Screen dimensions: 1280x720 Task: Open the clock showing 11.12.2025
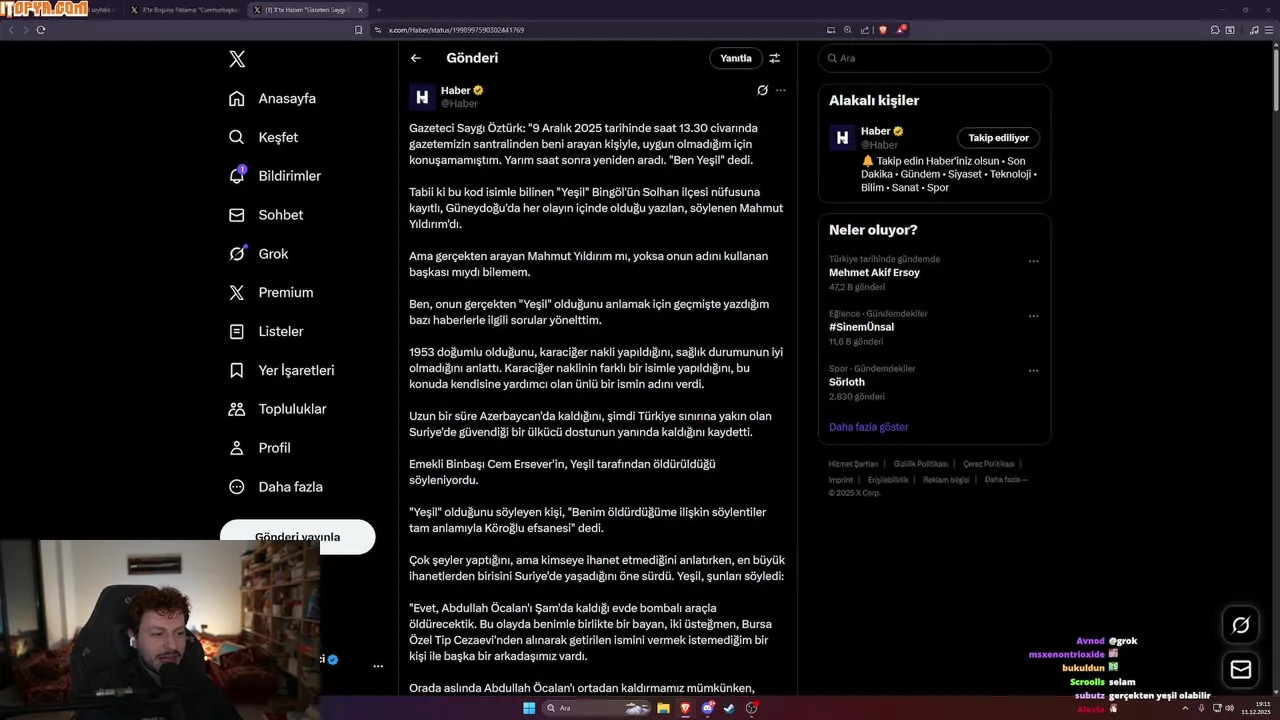pos(1256,708)
